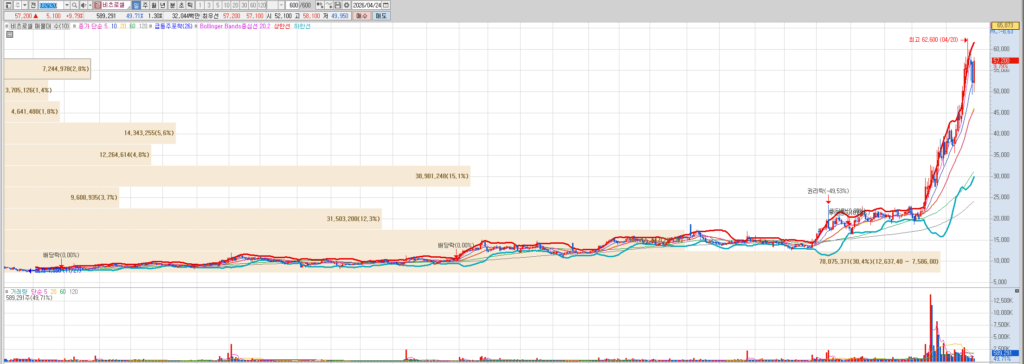The image size is (1024, 364).
Task: Click the 거래량 volume pane legend
Action: [18, 291]
